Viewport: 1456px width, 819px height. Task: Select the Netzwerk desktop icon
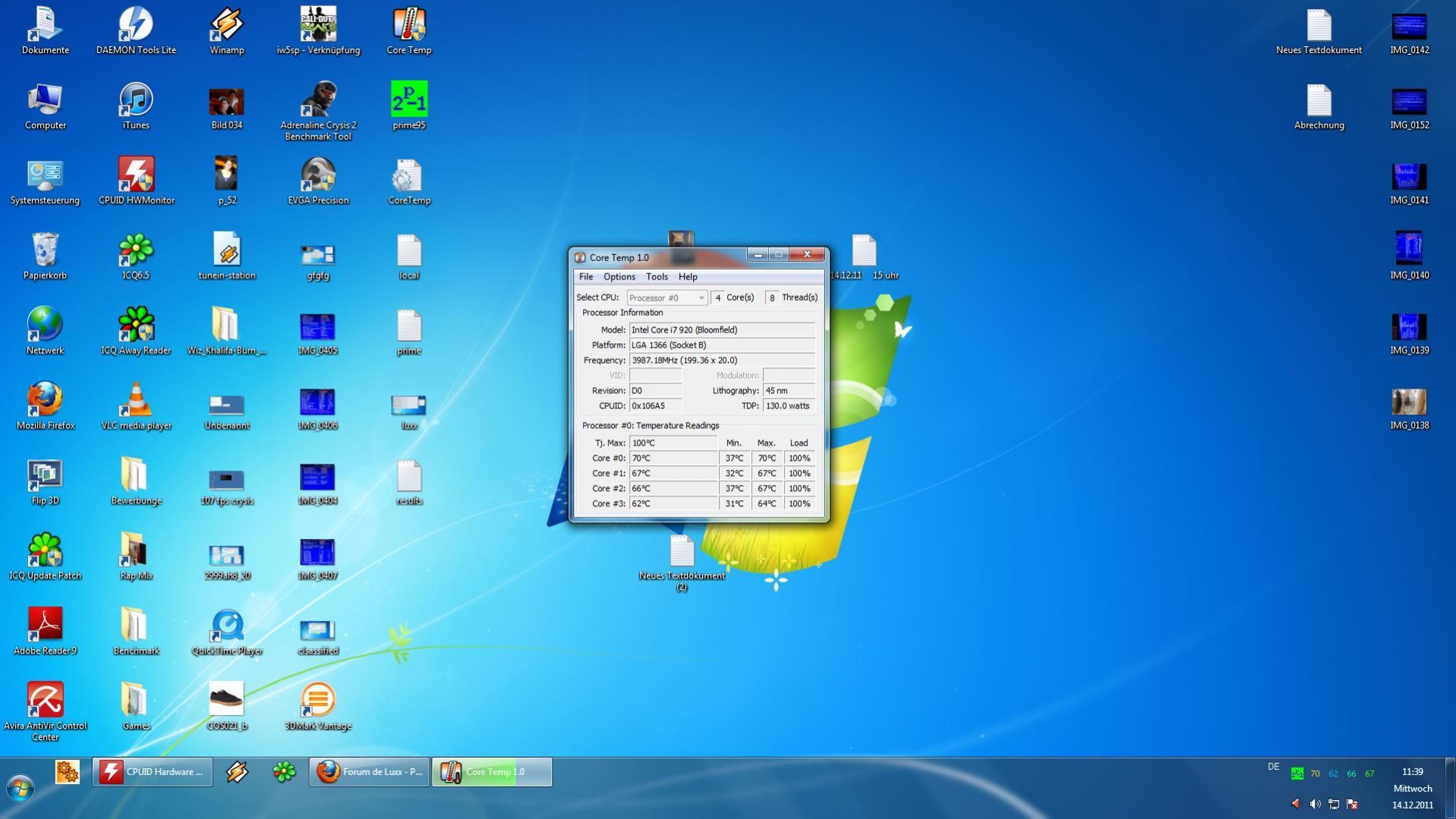[46, 331]
